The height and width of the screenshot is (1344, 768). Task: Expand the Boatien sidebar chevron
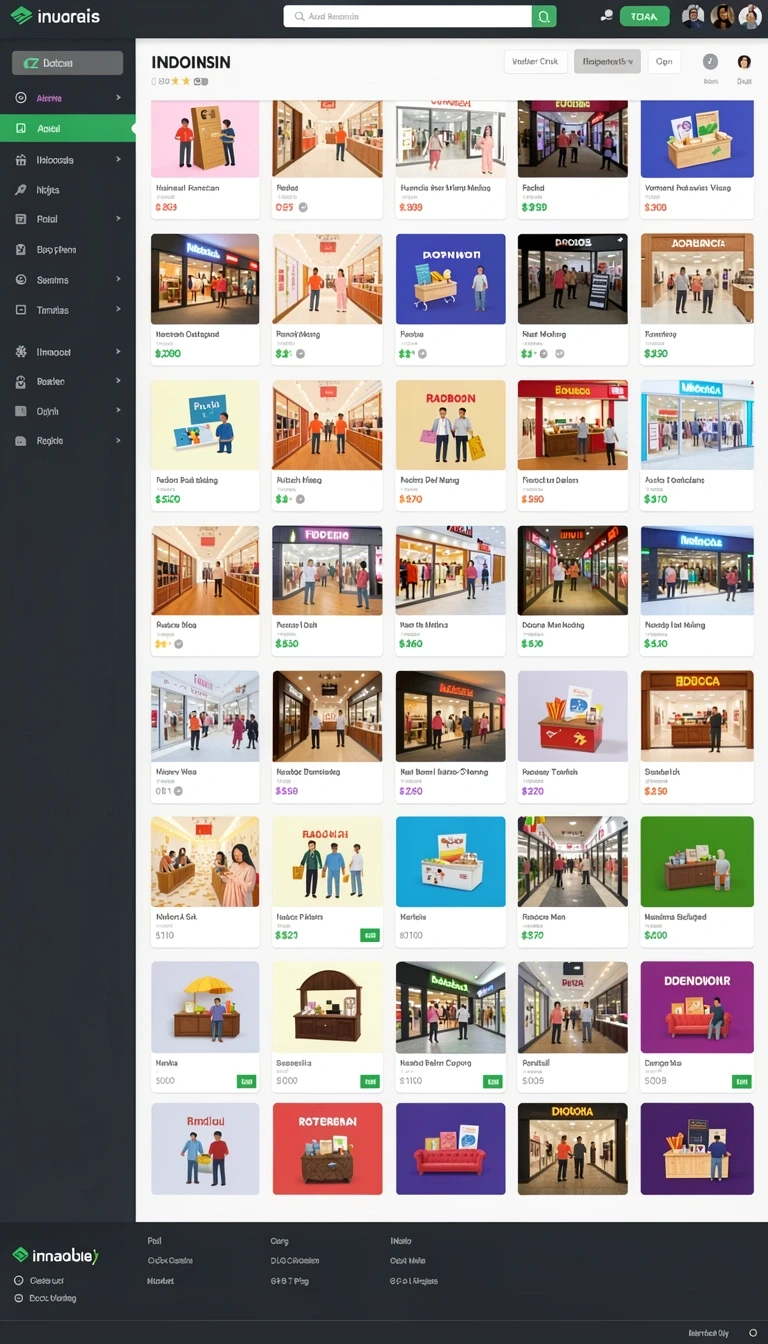click(x=118, y=382)
